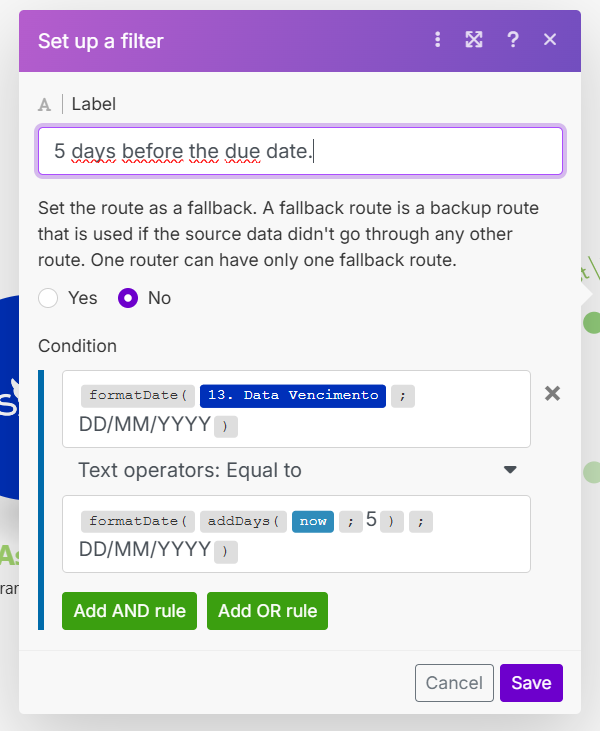Click the expand to fullscreen icon
The width and height of the screenshot is (600, 731).
tap(474, 40)
